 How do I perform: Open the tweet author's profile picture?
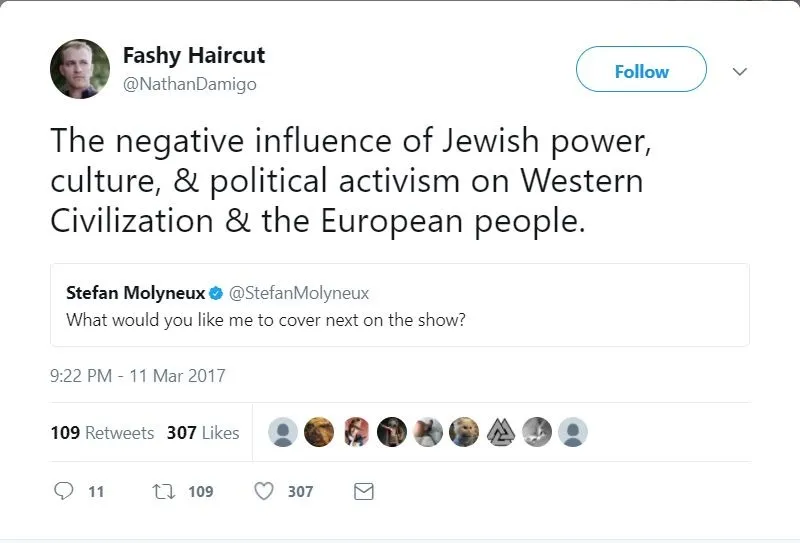point(80,69)
